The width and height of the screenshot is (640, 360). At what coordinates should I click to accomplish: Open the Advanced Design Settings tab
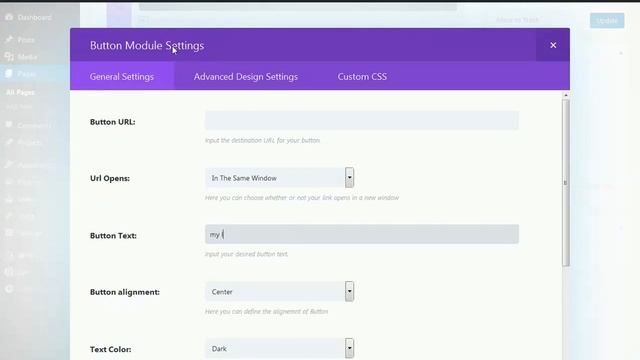(246, 76)
